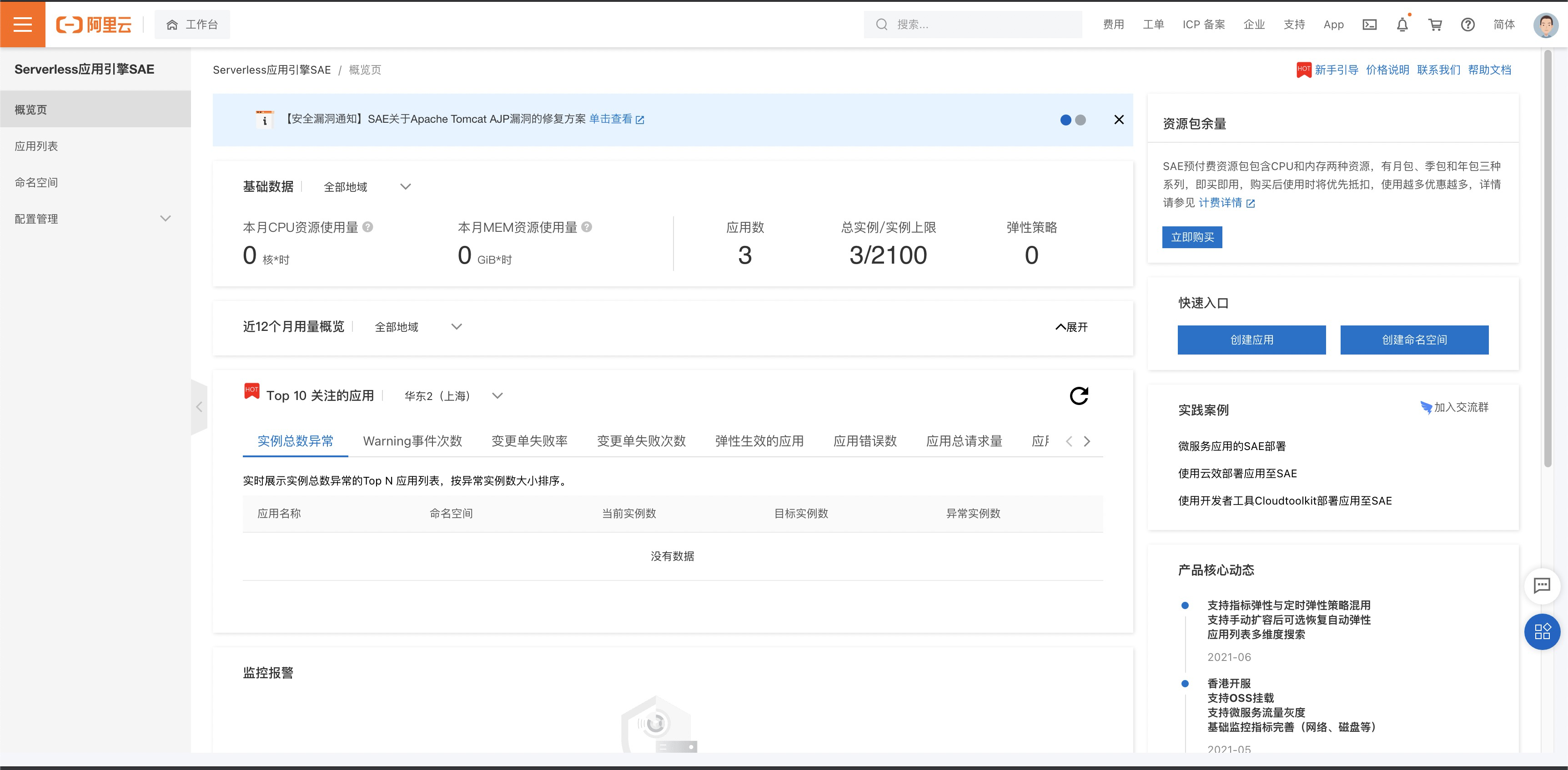Open 华东2（上海）region dropdown
Image resolution: width=1568 pixels, height=770 pixels.
click(x=453, y=396)
